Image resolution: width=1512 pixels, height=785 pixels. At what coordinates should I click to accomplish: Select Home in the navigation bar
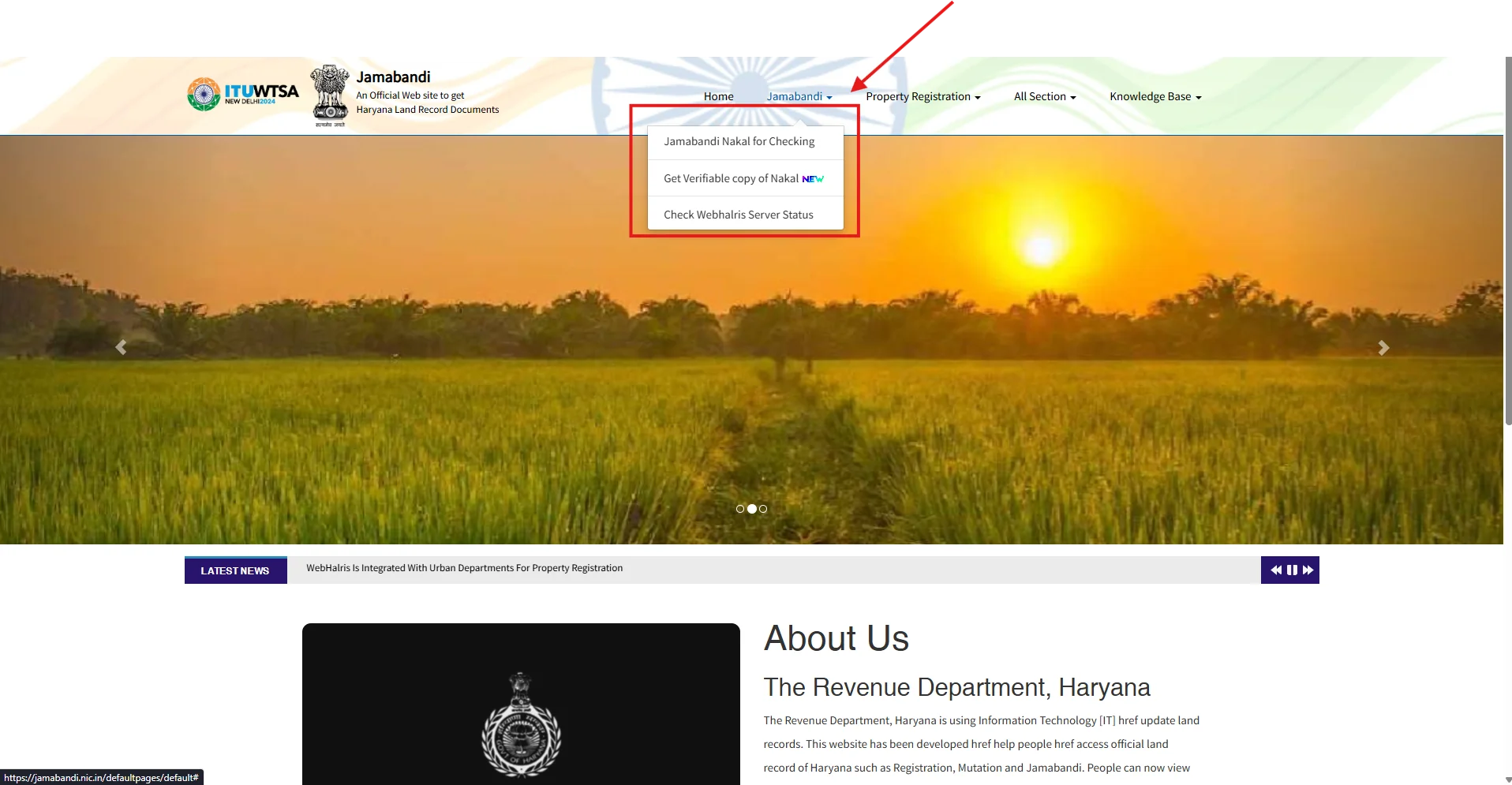coord(718,95)
